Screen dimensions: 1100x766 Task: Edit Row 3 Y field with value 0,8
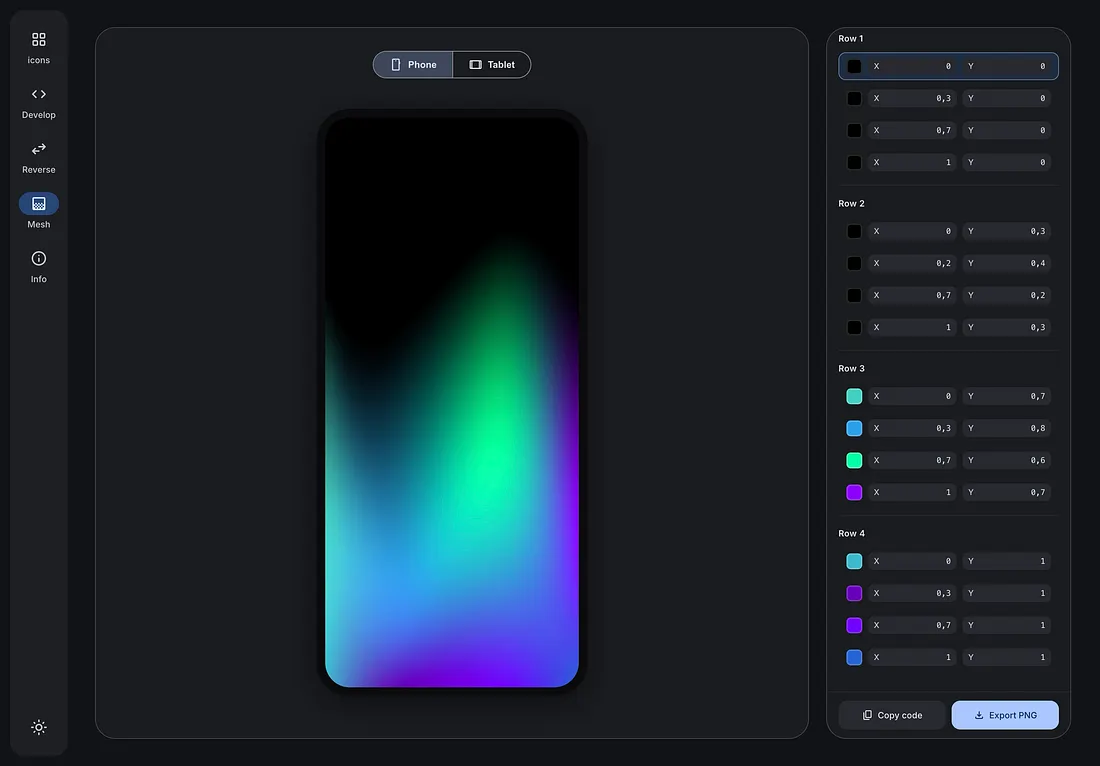(x=1007, y=428)
